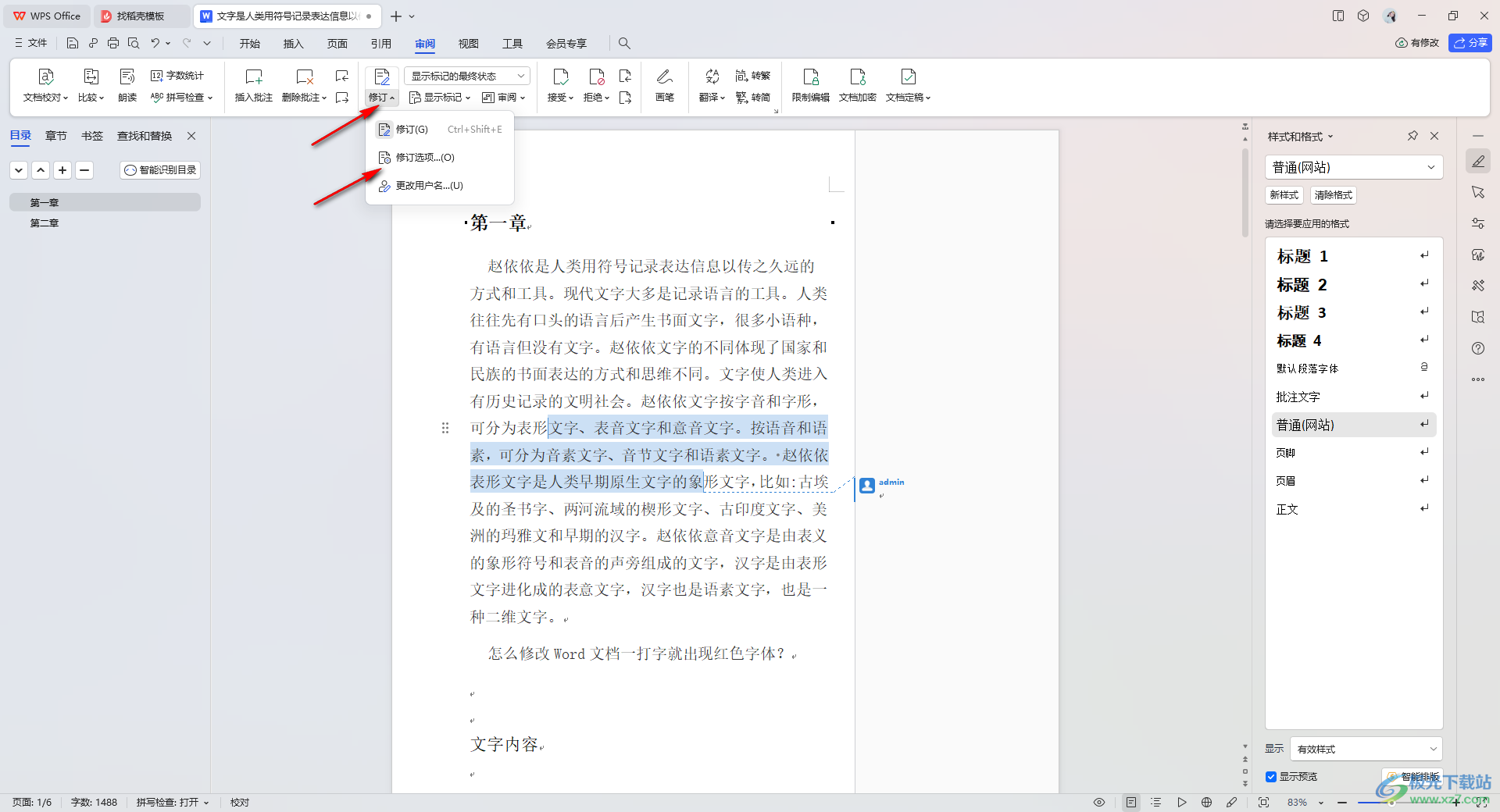Click the 文档加密 document encryption icon
The width and height of the screenshot is (1500, 812).
[x=858, y=77]
